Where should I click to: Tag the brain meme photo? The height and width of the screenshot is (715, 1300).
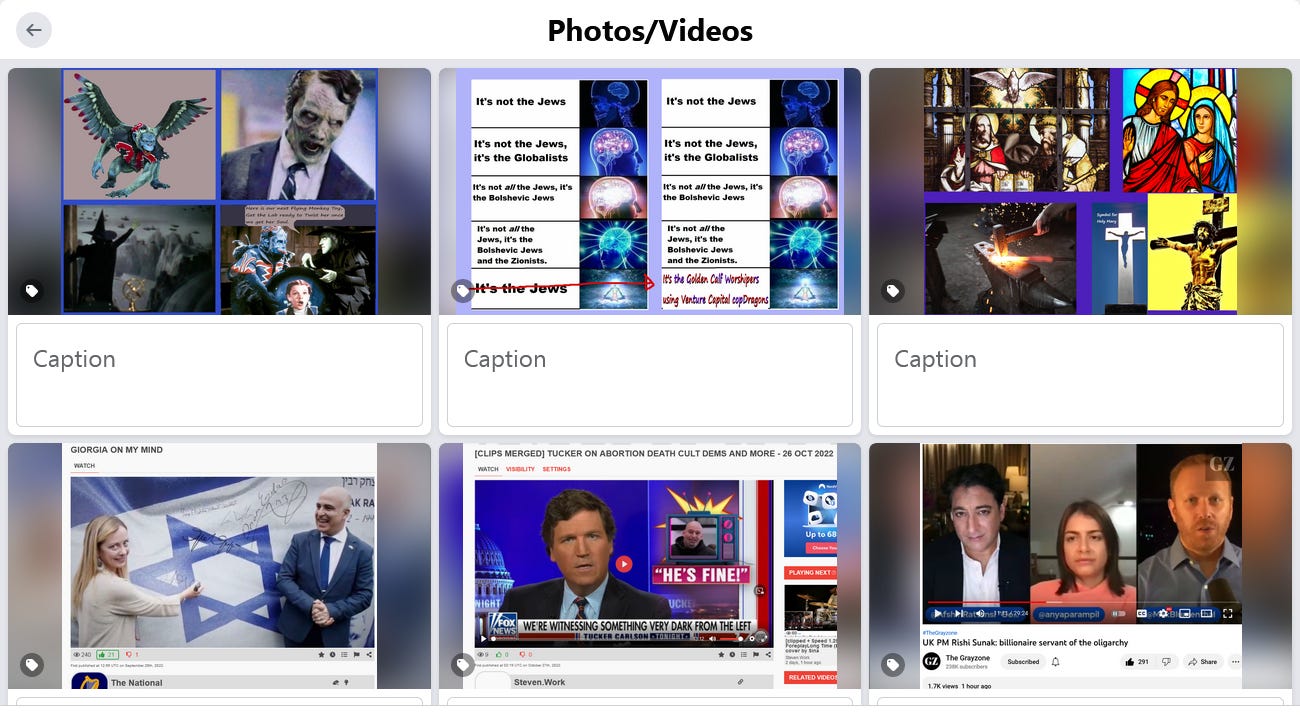462,291
